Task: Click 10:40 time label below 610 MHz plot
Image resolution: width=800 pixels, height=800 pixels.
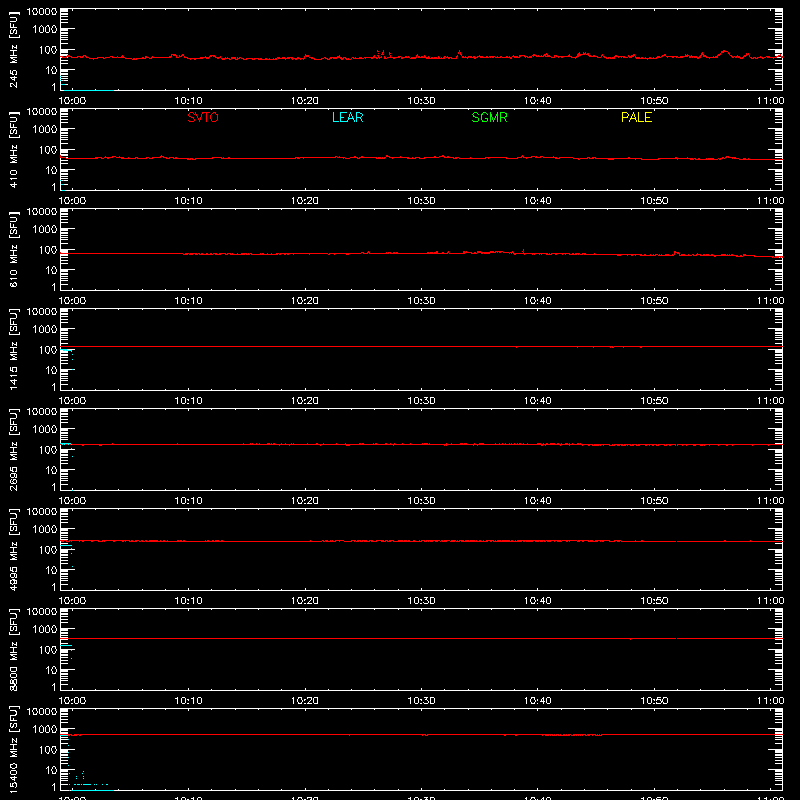Action: 537,301
